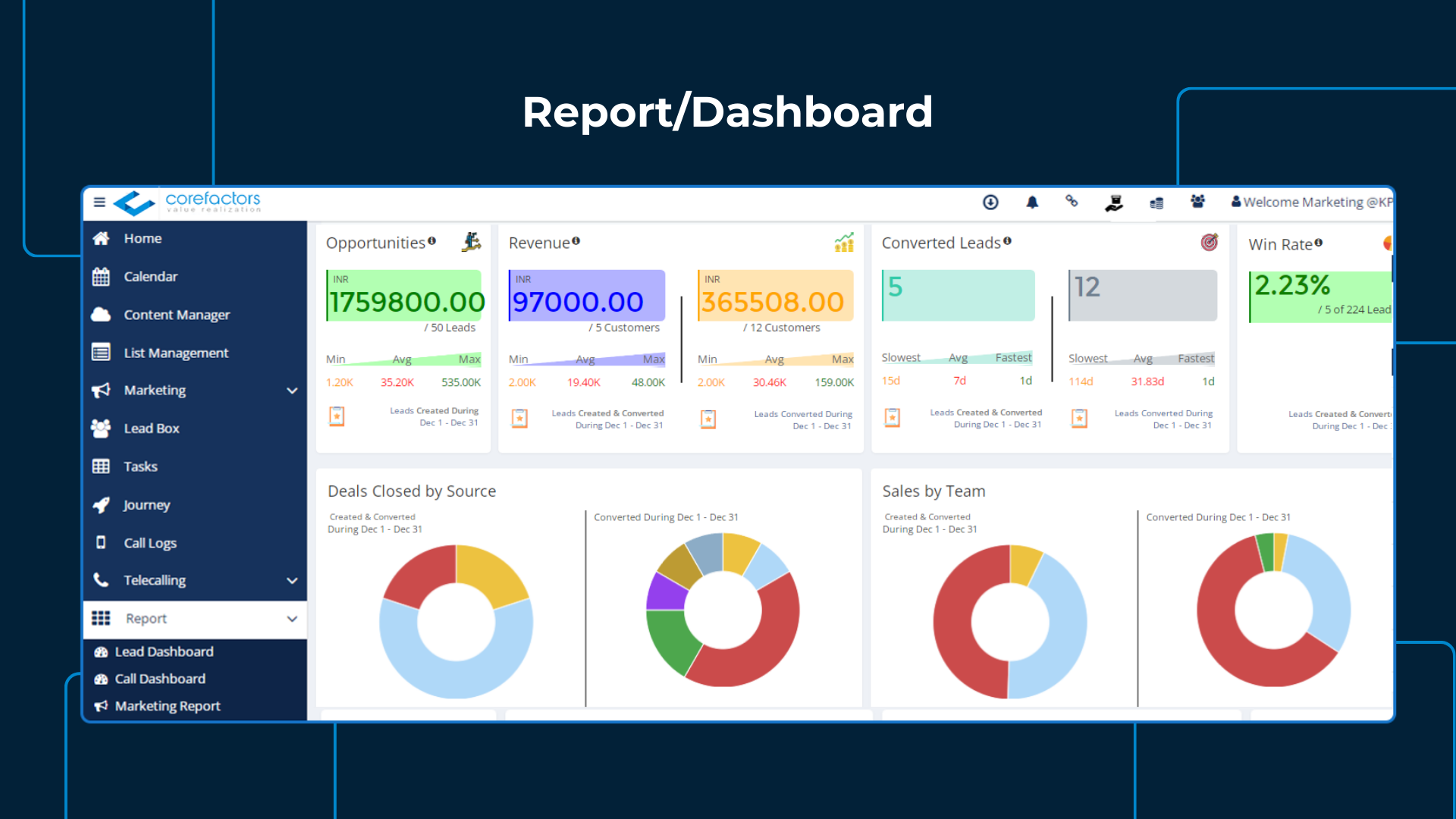This screenshot has height=819, width=1456.
Task: Click the coins stack icon
Action: point(1156,202)
